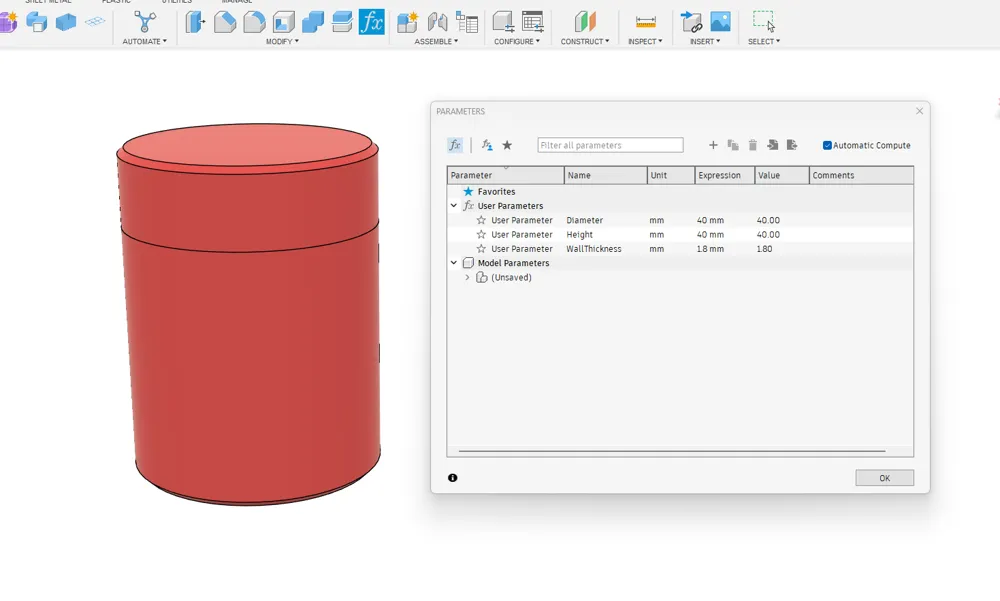
Task: Add a new user parameter with plus icon
Action: [713, 145]
